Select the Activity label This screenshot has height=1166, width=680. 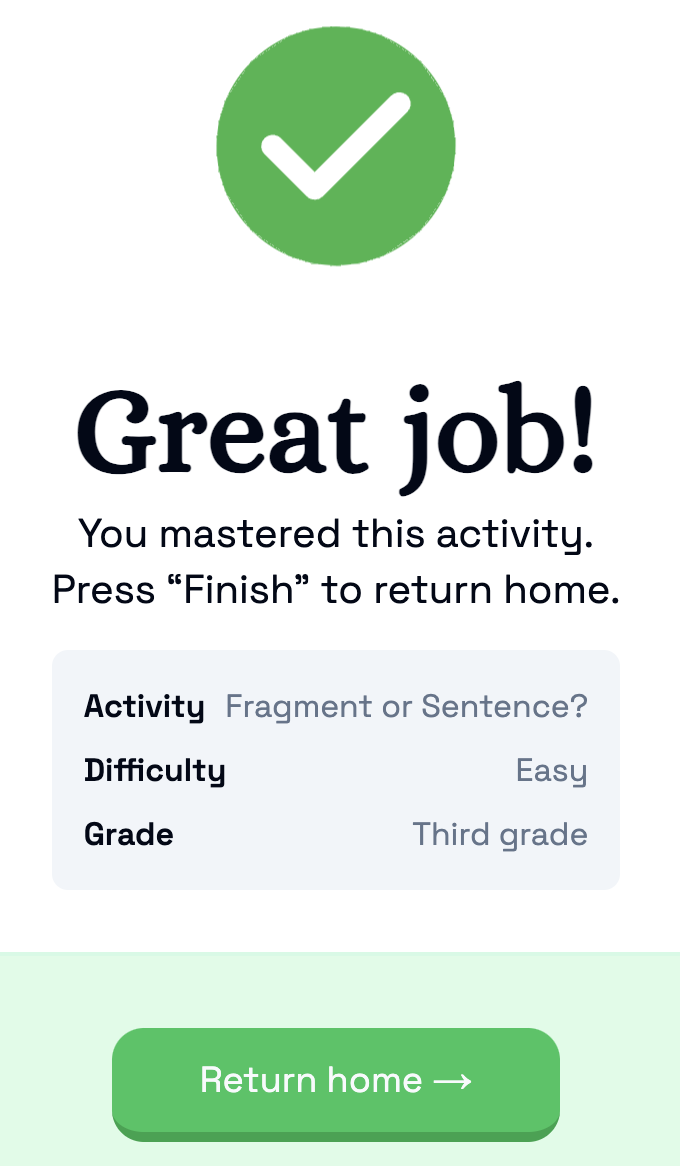pos(144,707)
